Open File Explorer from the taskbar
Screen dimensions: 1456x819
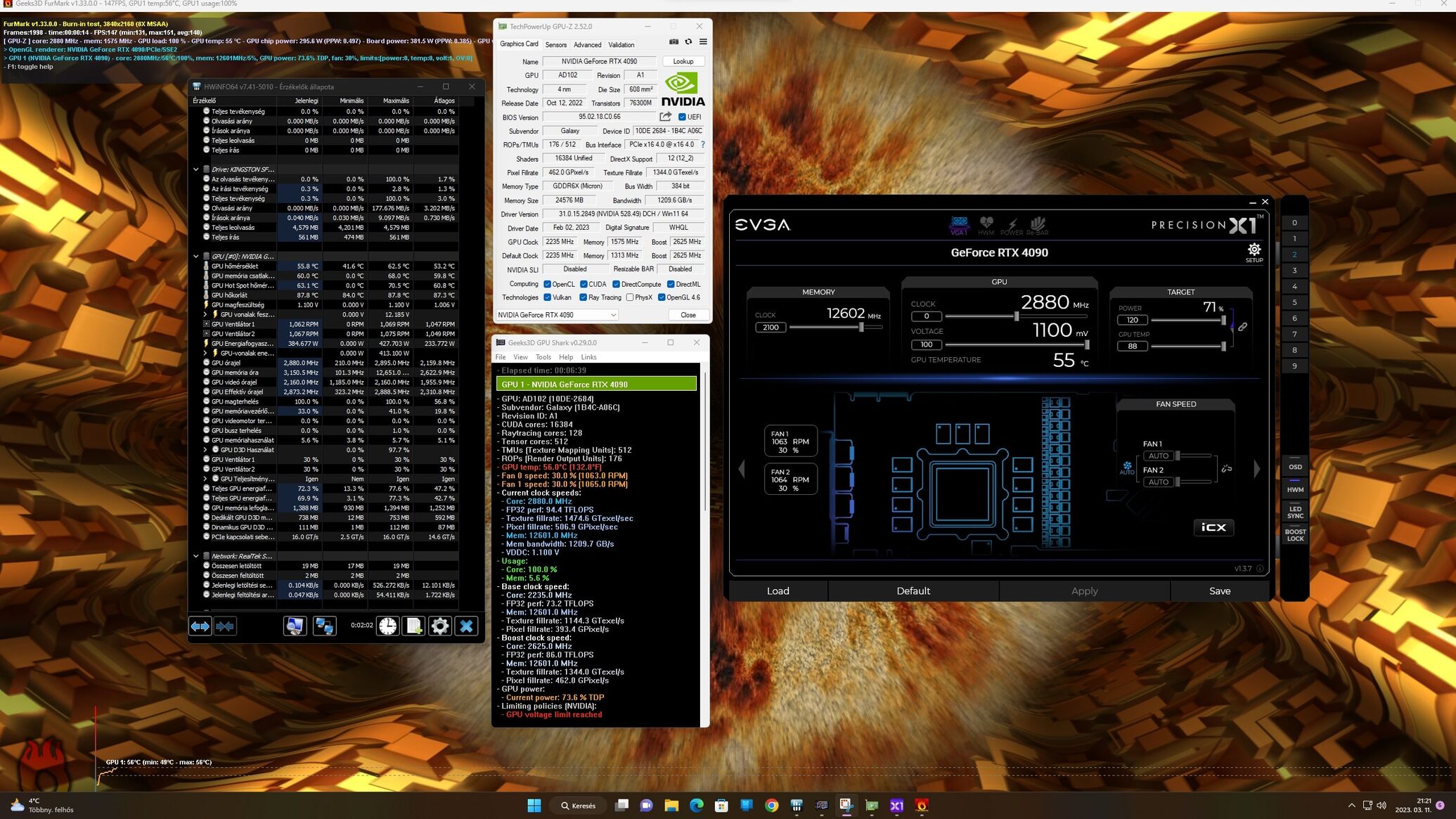pos(671,806)
